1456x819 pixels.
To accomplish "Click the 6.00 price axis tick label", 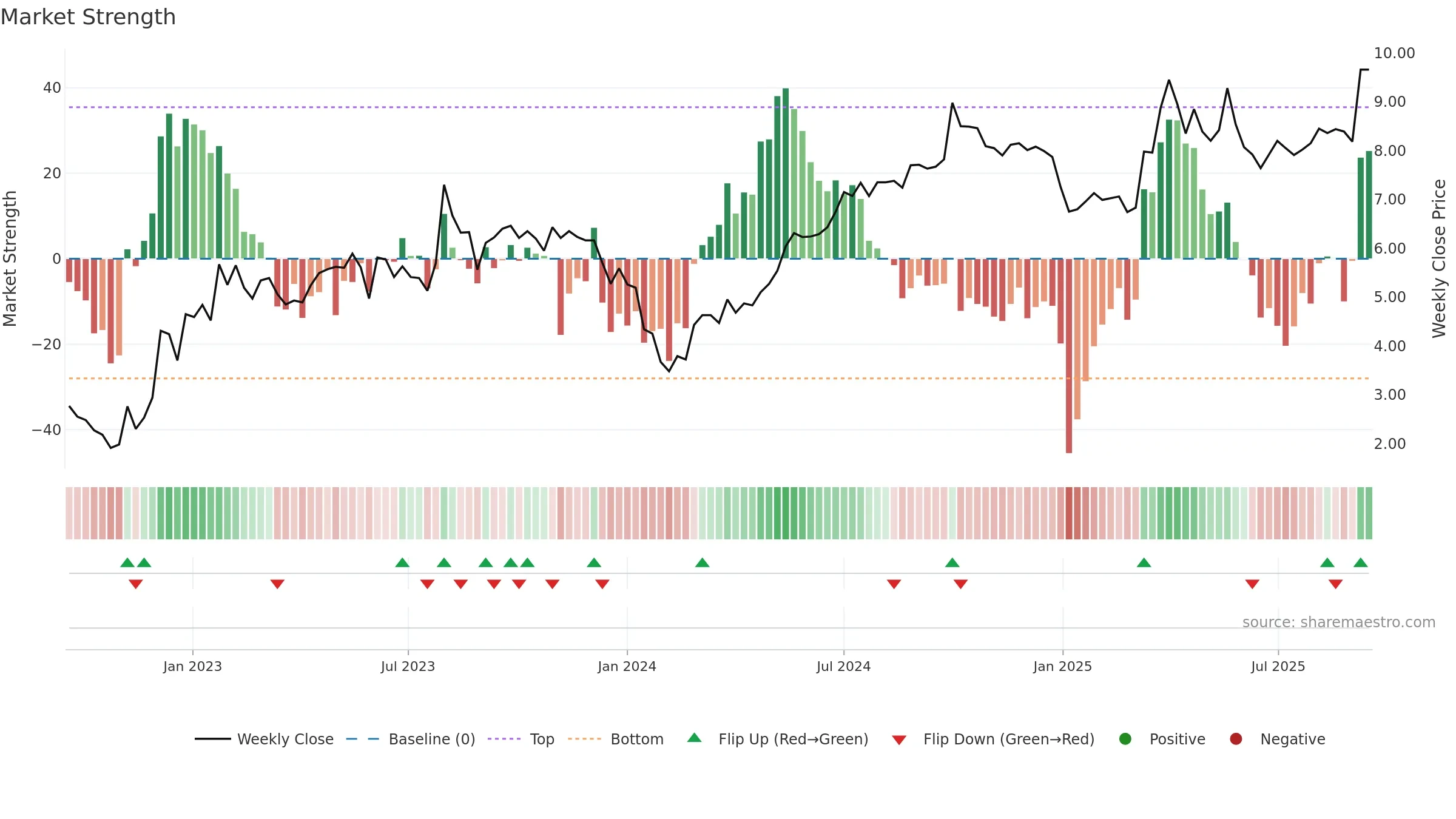I will coord(1390,249).
